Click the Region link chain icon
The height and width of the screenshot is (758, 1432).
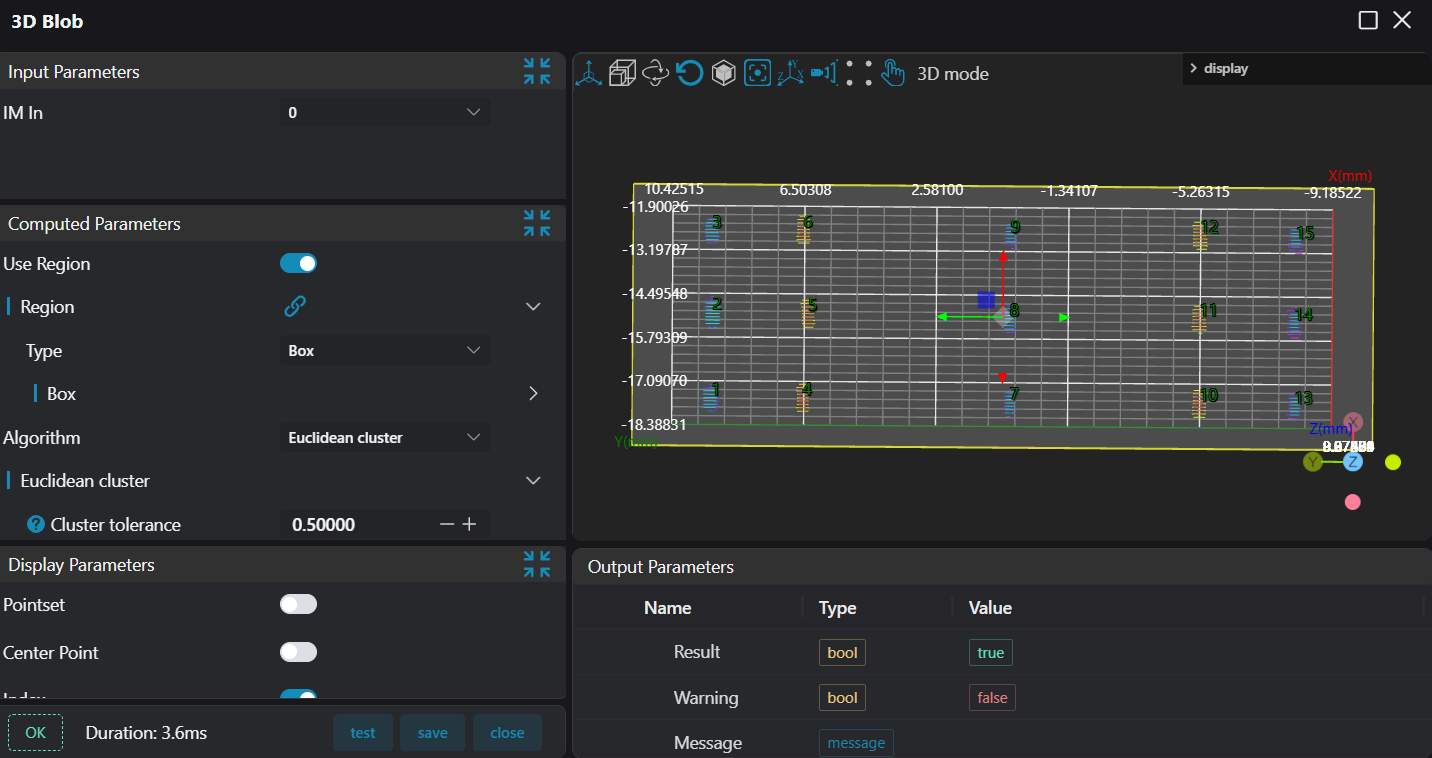(x=295, y=307)
